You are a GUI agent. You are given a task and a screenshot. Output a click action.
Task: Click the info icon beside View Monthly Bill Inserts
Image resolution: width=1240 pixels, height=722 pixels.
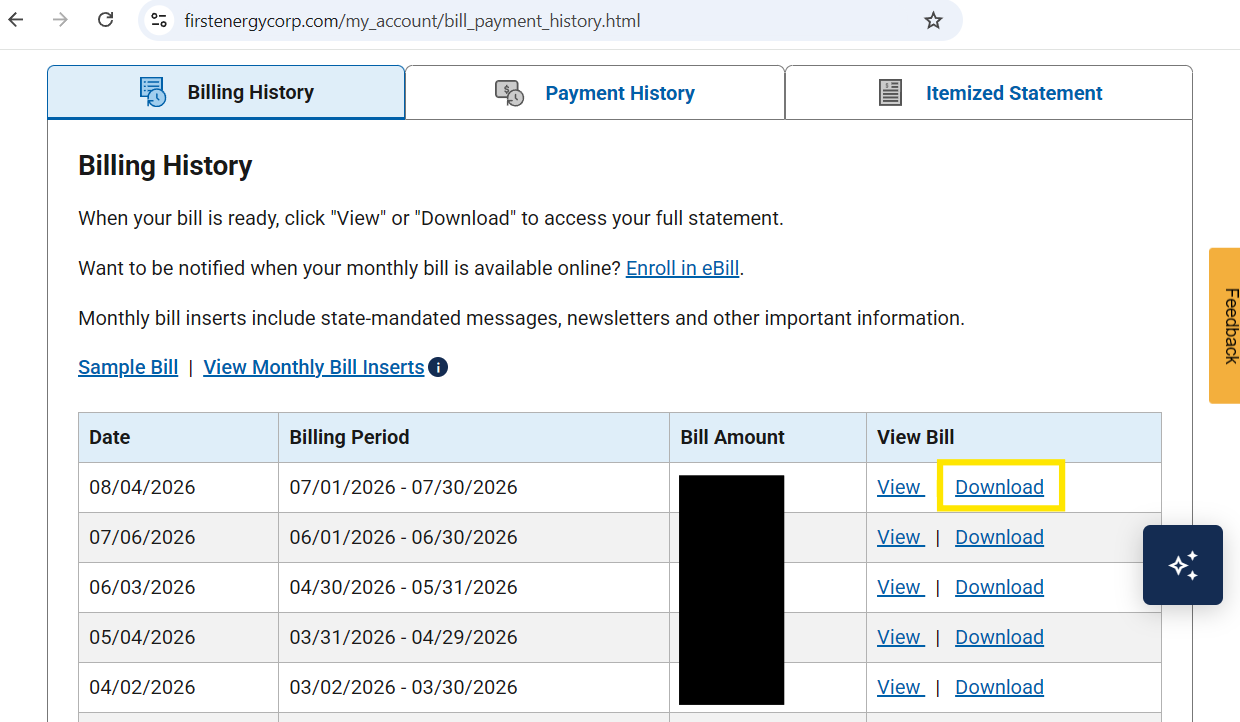438,367
